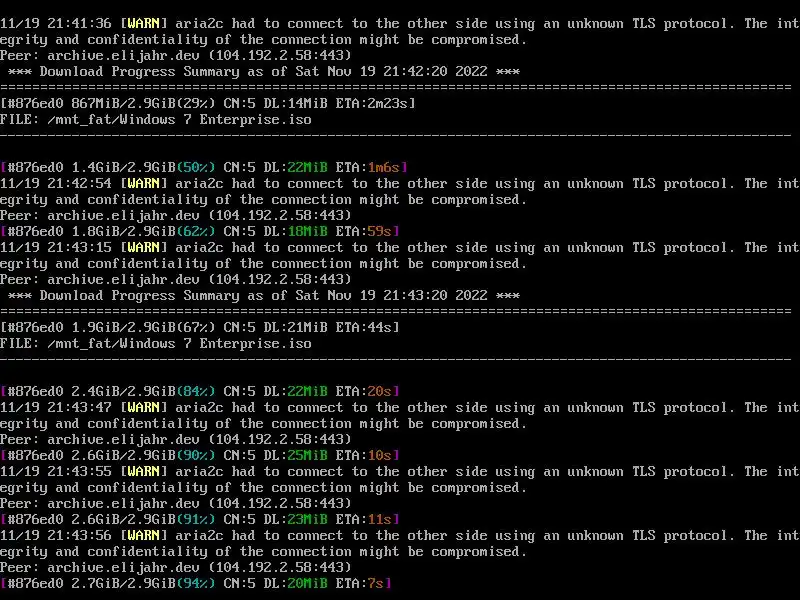Click DL:21MiB download speed

click(x=295, y=328)
